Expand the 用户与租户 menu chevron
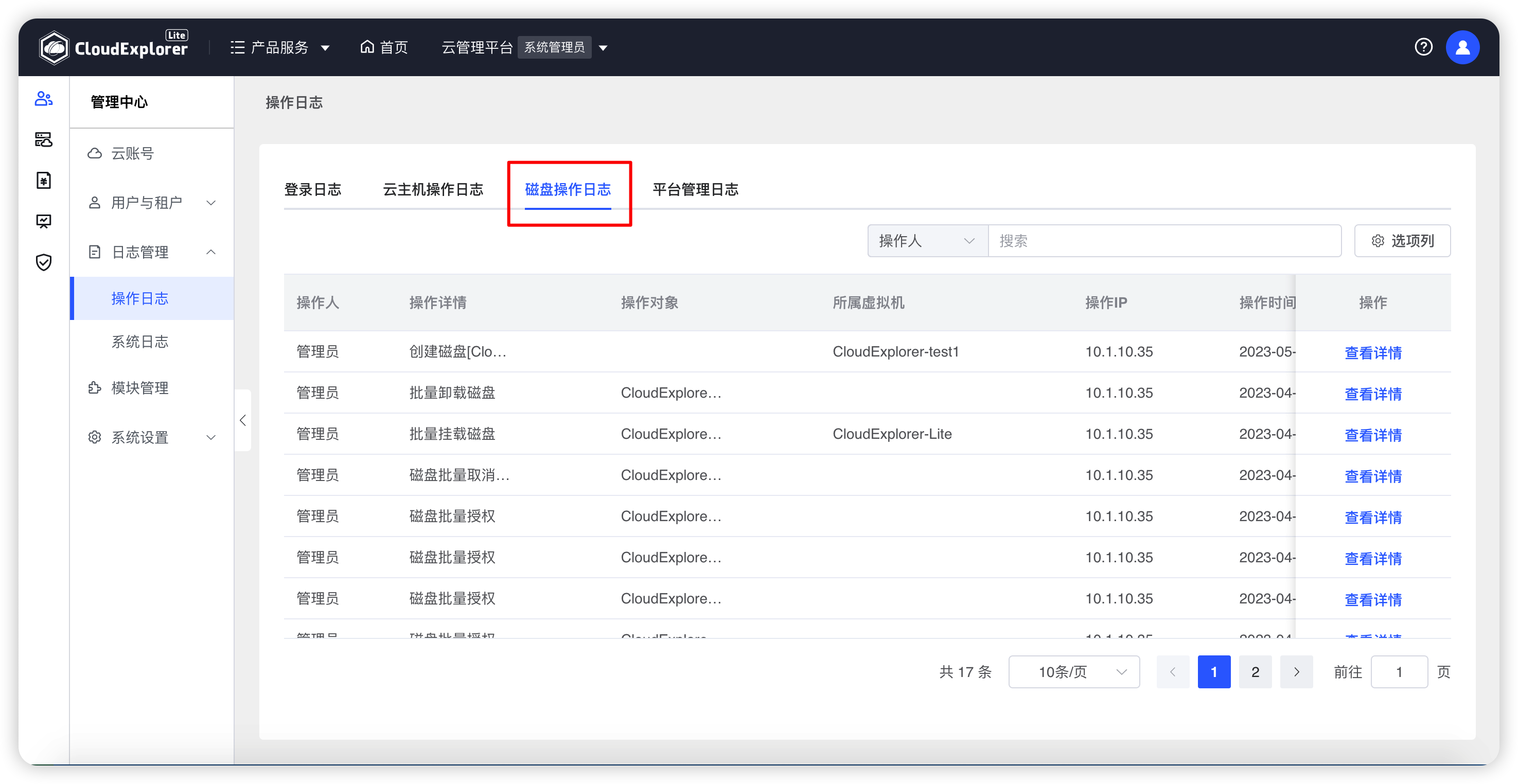Screen dimensions: 1518x784 pyautogui.click(x=211, y=203)
